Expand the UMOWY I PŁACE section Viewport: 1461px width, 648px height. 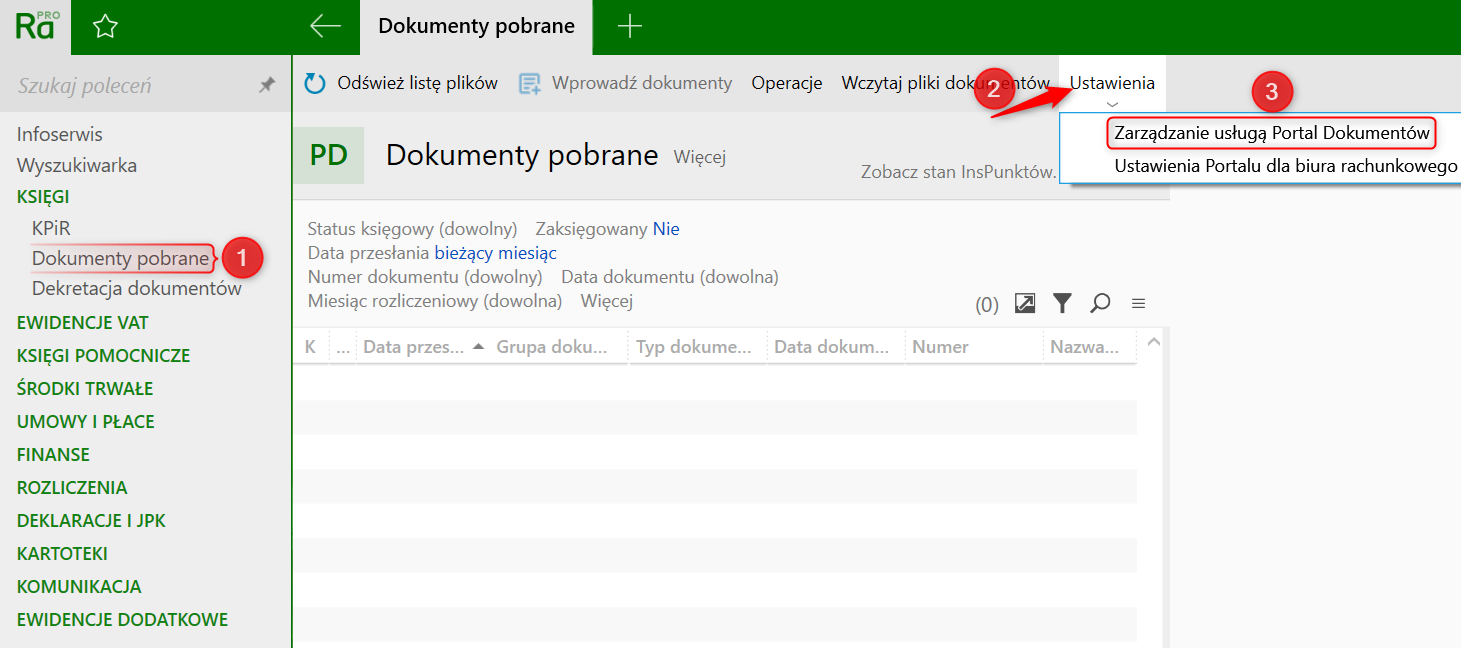pos(86,422)
